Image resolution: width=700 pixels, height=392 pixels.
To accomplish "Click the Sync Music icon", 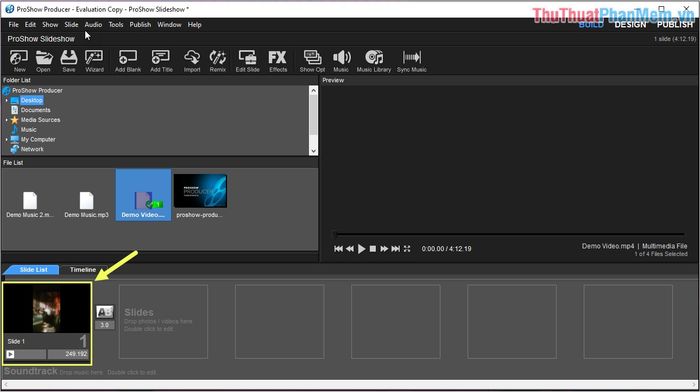I will [412, 61].
